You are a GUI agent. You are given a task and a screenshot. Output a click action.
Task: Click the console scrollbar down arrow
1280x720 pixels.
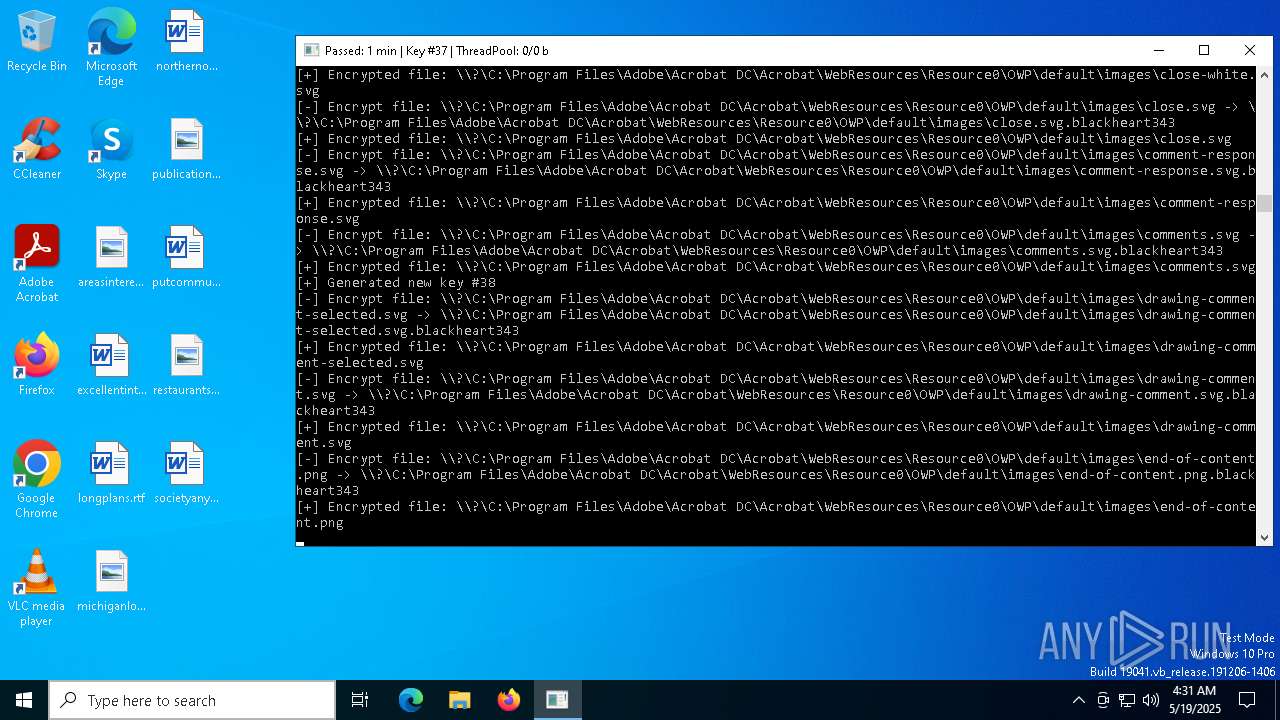point(1264,537)
